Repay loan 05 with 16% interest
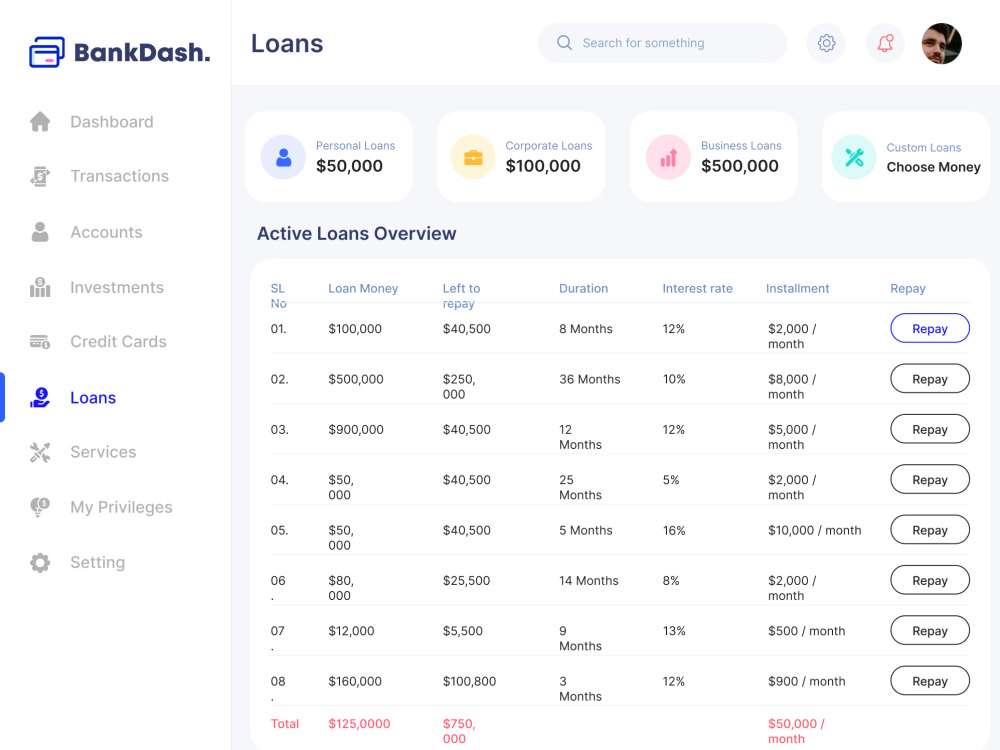1000x750 pixels. coord(930,530)
